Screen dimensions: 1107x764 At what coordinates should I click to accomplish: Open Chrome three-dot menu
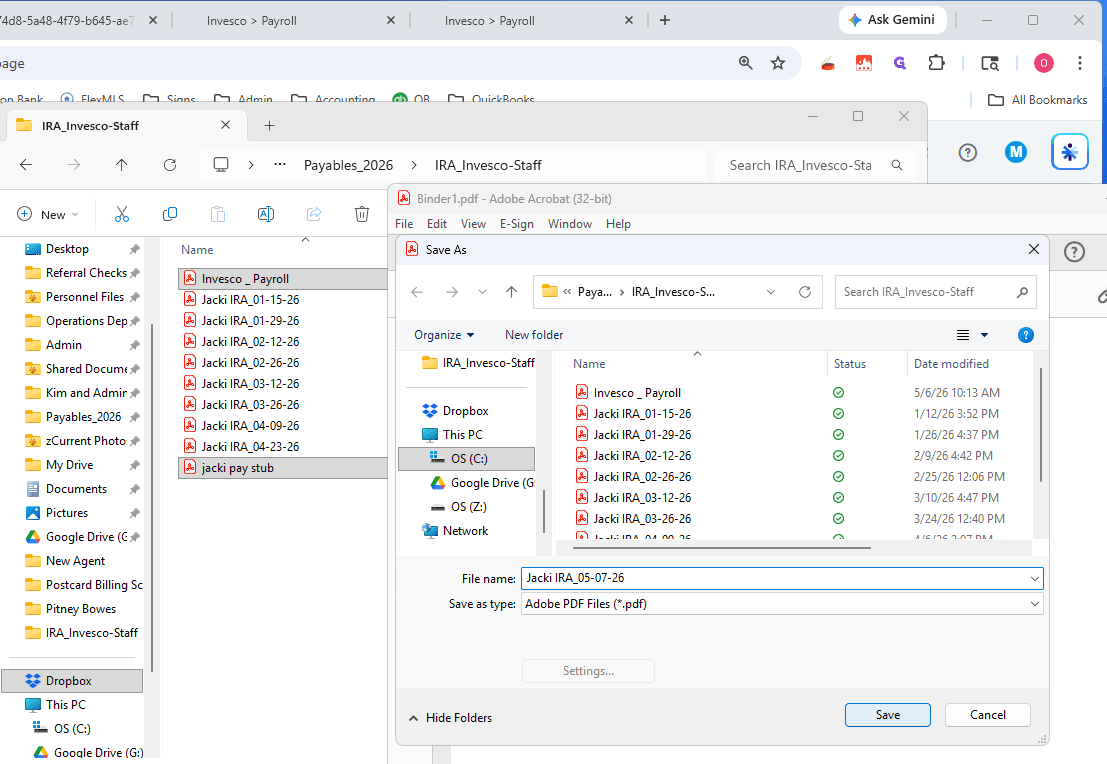[x=1079, y=64]
